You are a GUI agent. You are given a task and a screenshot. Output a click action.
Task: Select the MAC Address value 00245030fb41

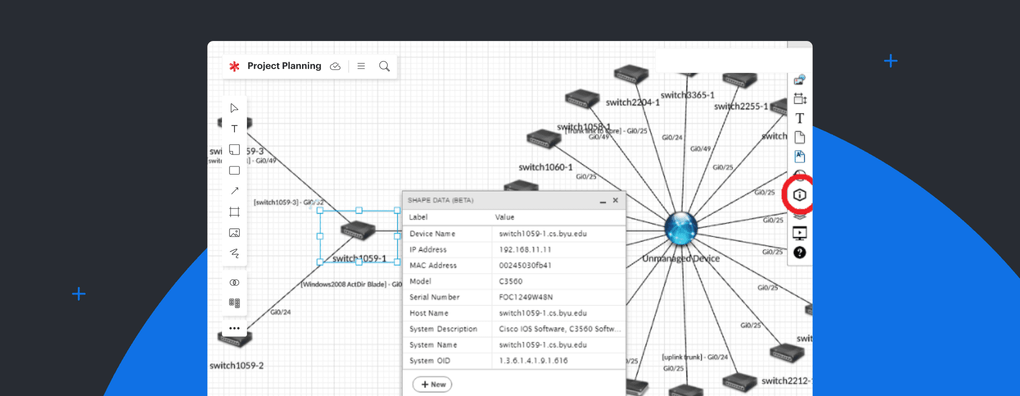coord(526,265)
